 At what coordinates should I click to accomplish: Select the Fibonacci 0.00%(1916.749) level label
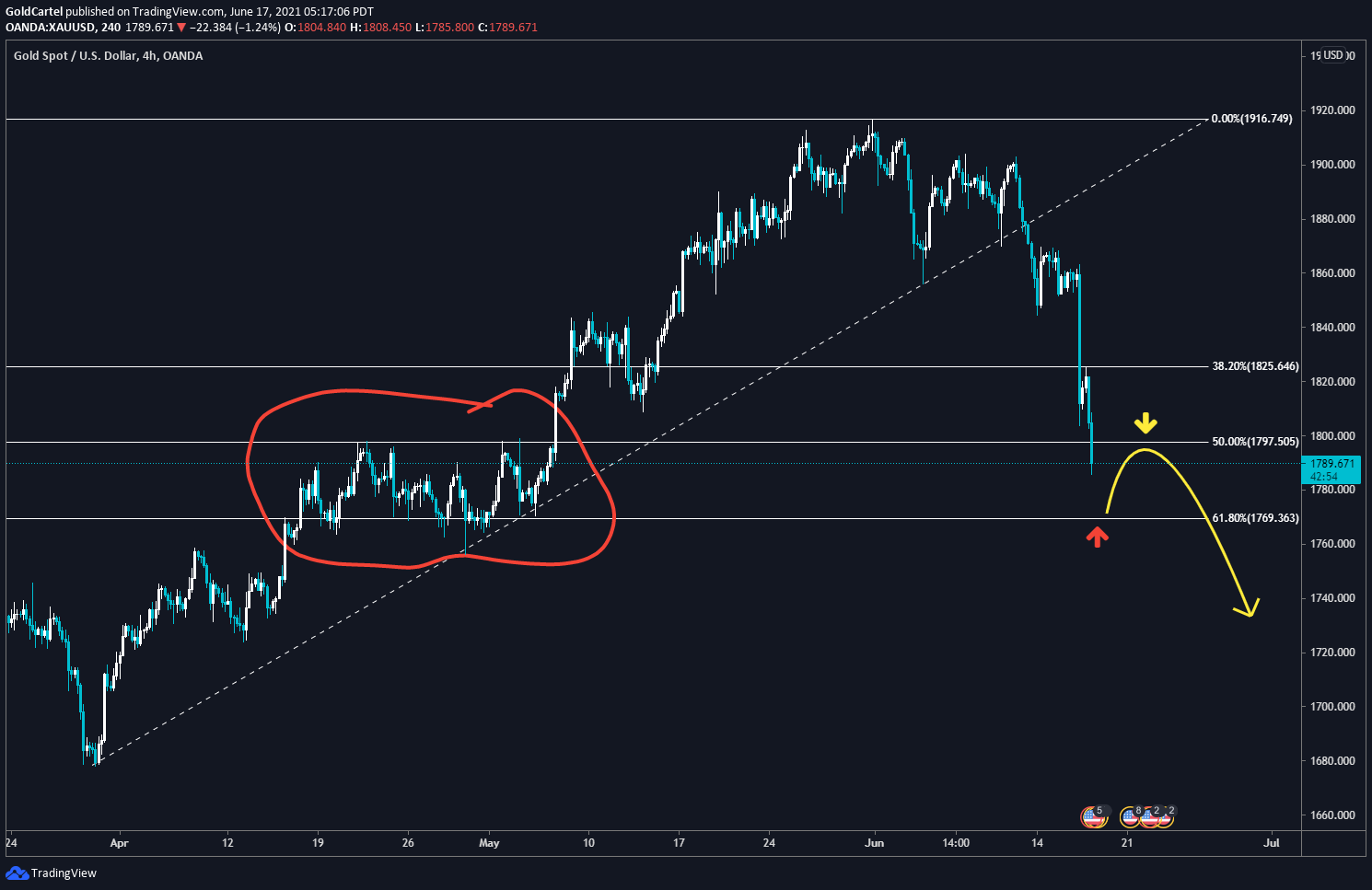click(1251, 119)
